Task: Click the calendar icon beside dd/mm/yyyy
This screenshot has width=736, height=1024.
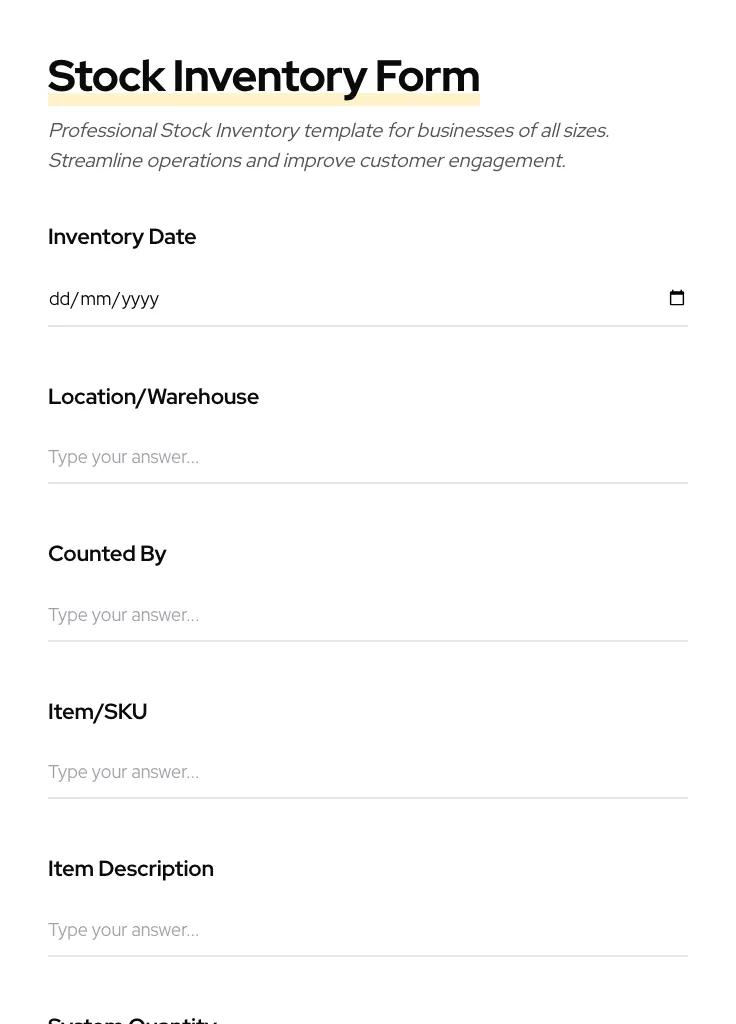Action: tap(677, 297)
